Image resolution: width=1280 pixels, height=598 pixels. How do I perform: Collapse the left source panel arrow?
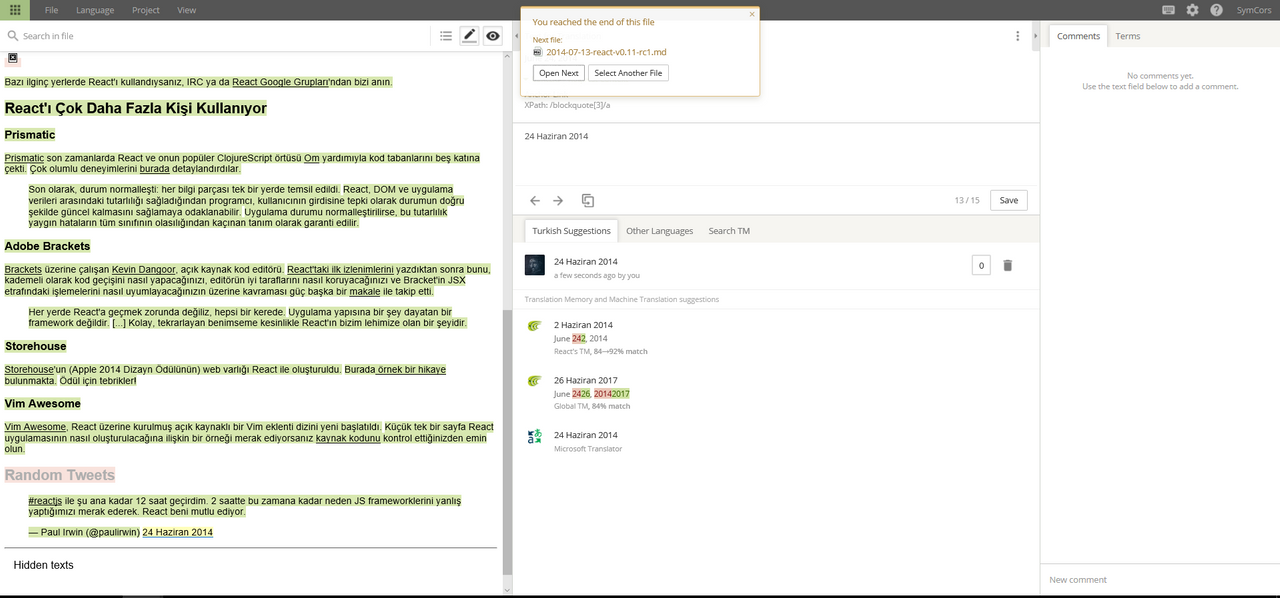pos(516,36)
